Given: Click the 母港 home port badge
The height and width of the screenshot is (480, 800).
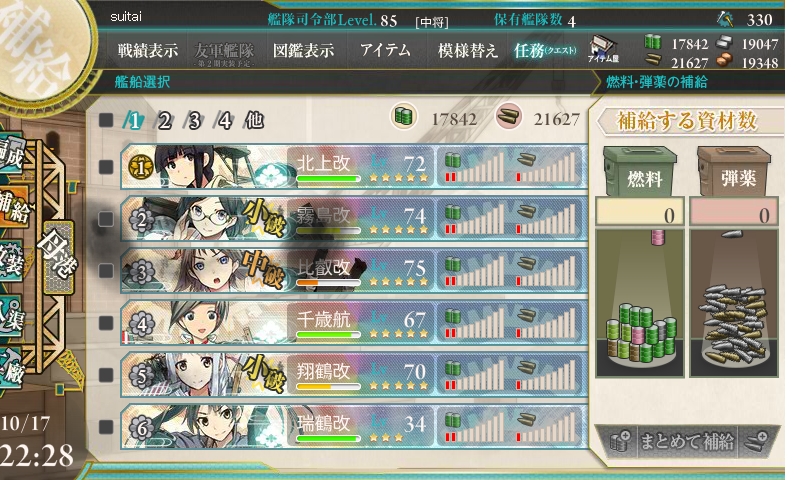Looking at the screenshot, I should click(x=59, y=258).
